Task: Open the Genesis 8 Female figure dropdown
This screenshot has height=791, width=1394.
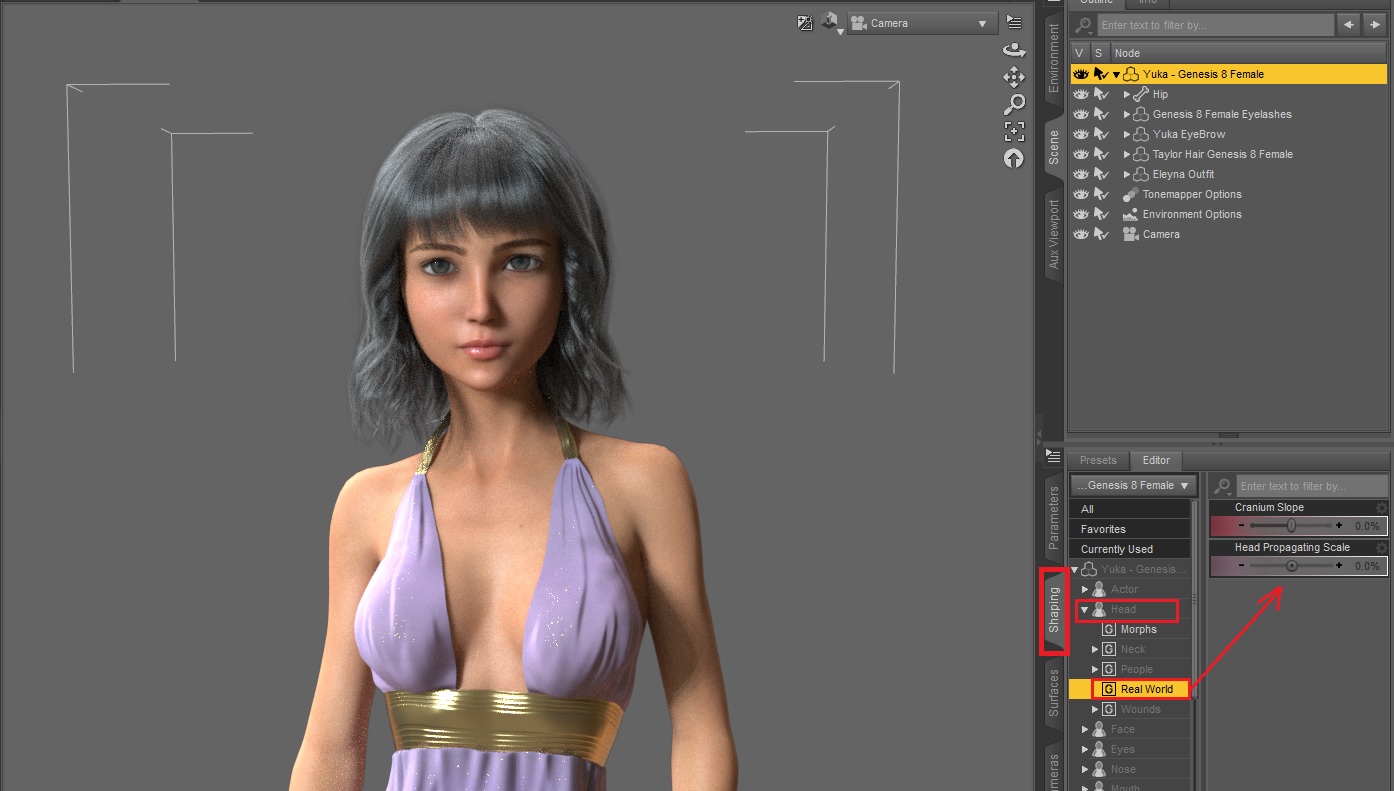Action: coord(1133,485)
